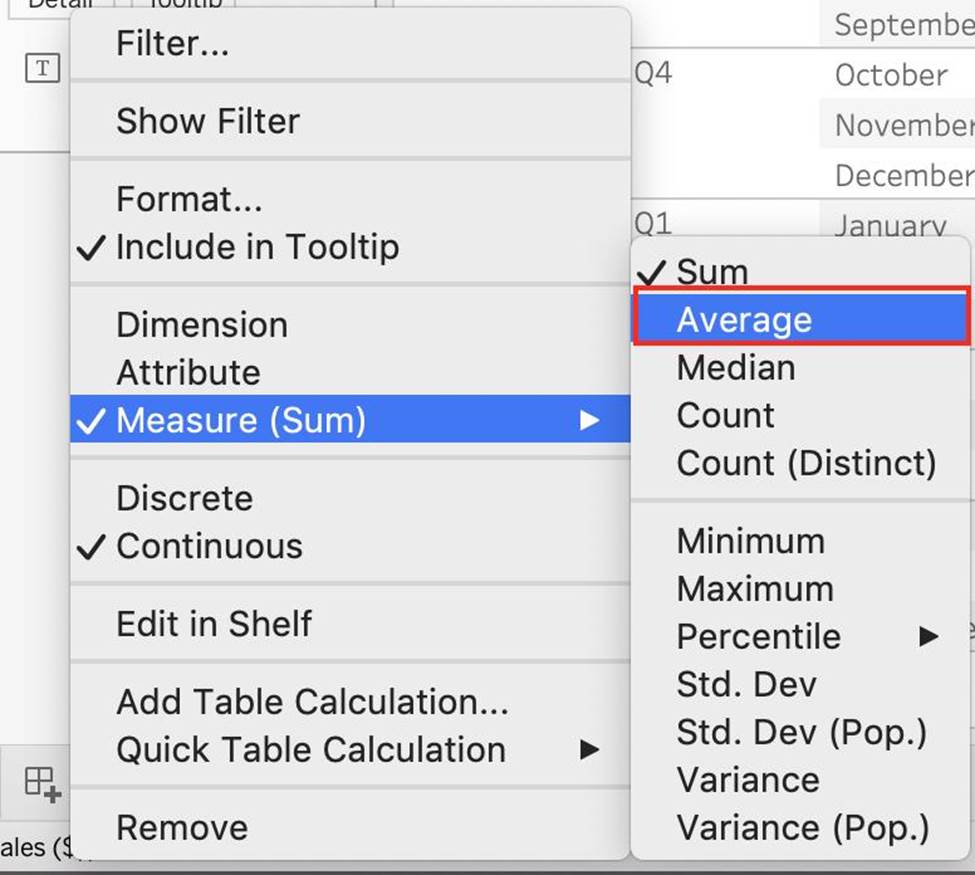Screen dimensions: 975x875
Task: Open Format... option
Action: coord(189,199)
